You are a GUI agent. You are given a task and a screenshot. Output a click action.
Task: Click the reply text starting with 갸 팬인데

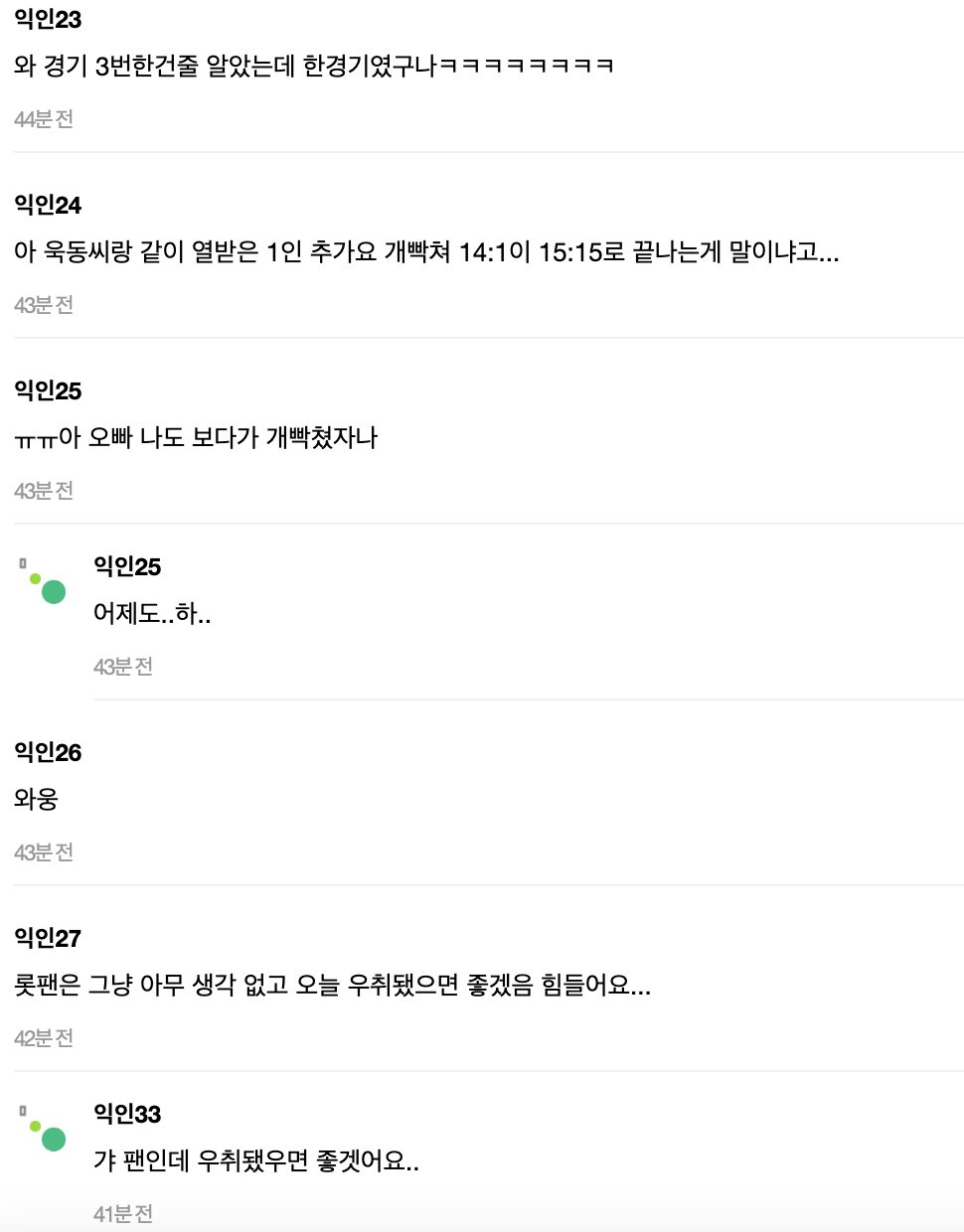pos(256,1161)
